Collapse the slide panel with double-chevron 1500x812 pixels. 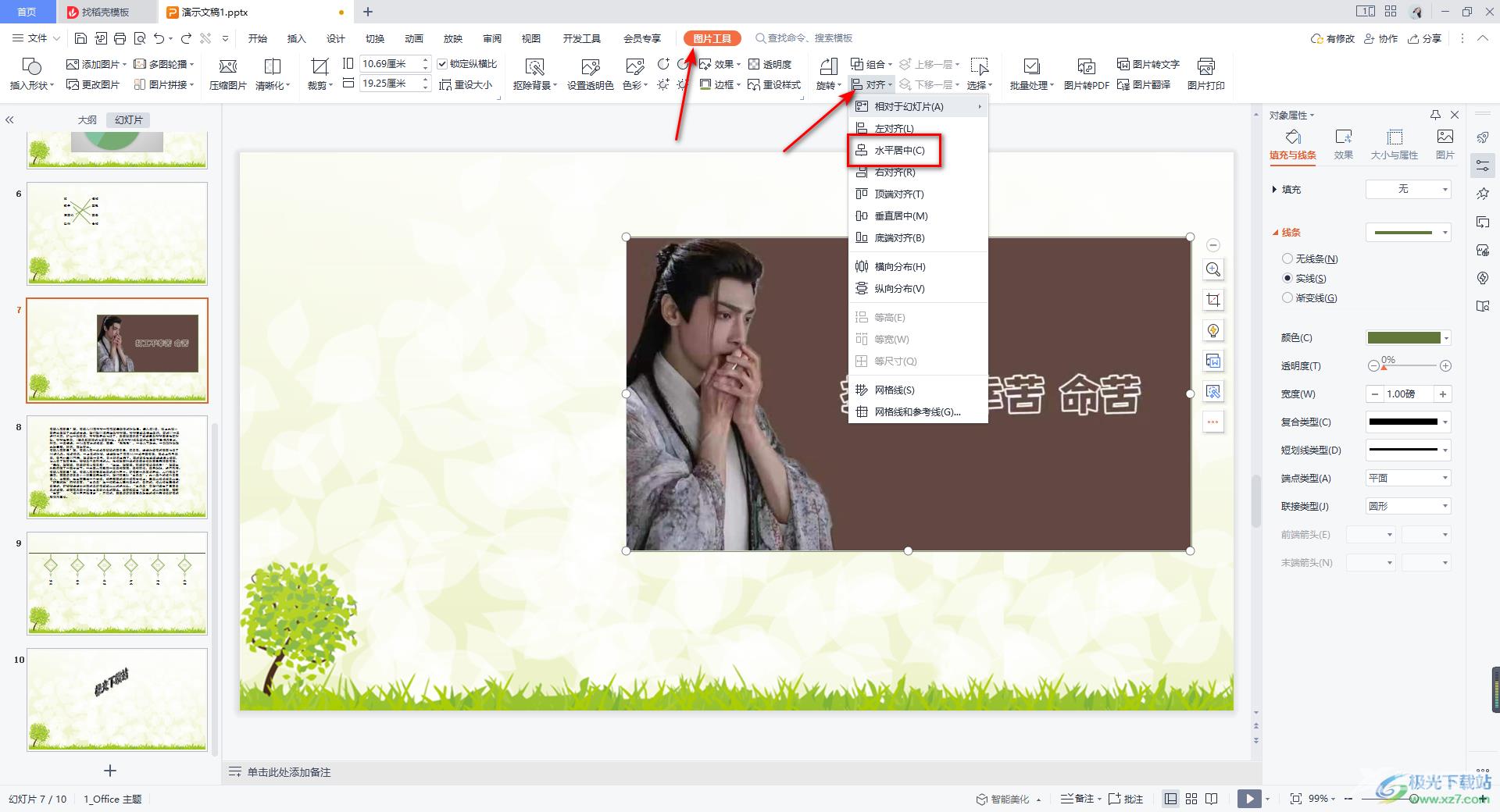9,119
